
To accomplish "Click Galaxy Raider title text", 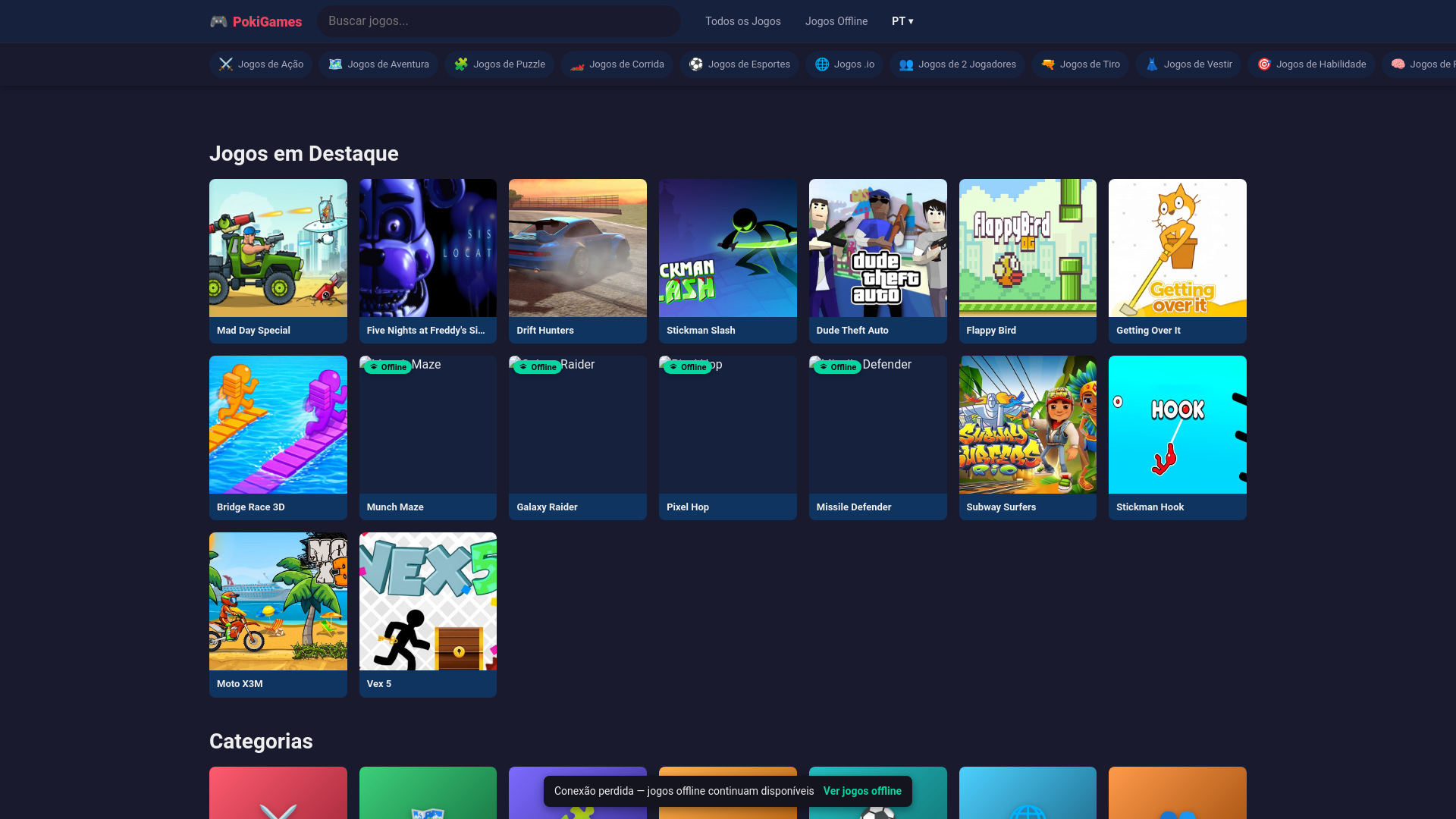I will coord(547,507).
